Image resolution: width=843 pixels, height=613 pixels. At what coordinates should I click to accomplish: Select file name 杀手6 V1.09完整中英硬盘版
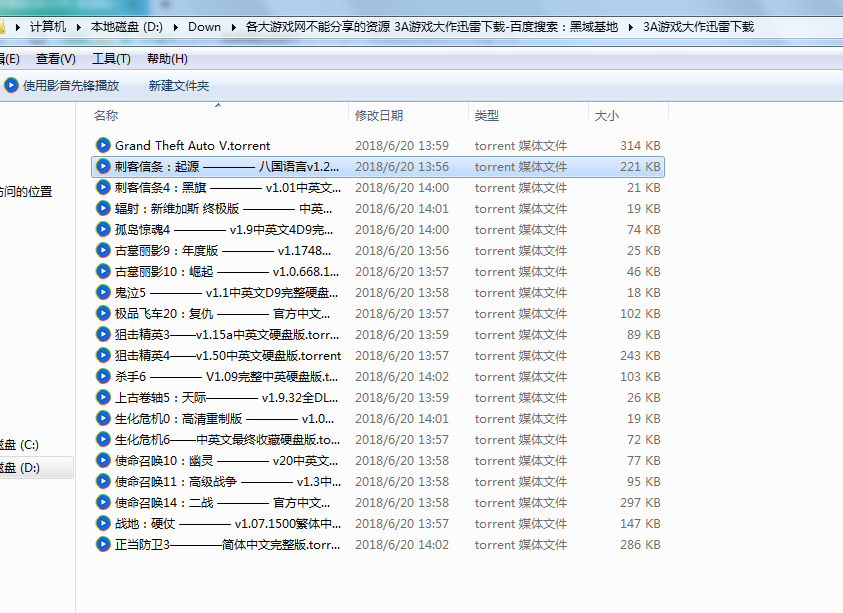(226, 376)
